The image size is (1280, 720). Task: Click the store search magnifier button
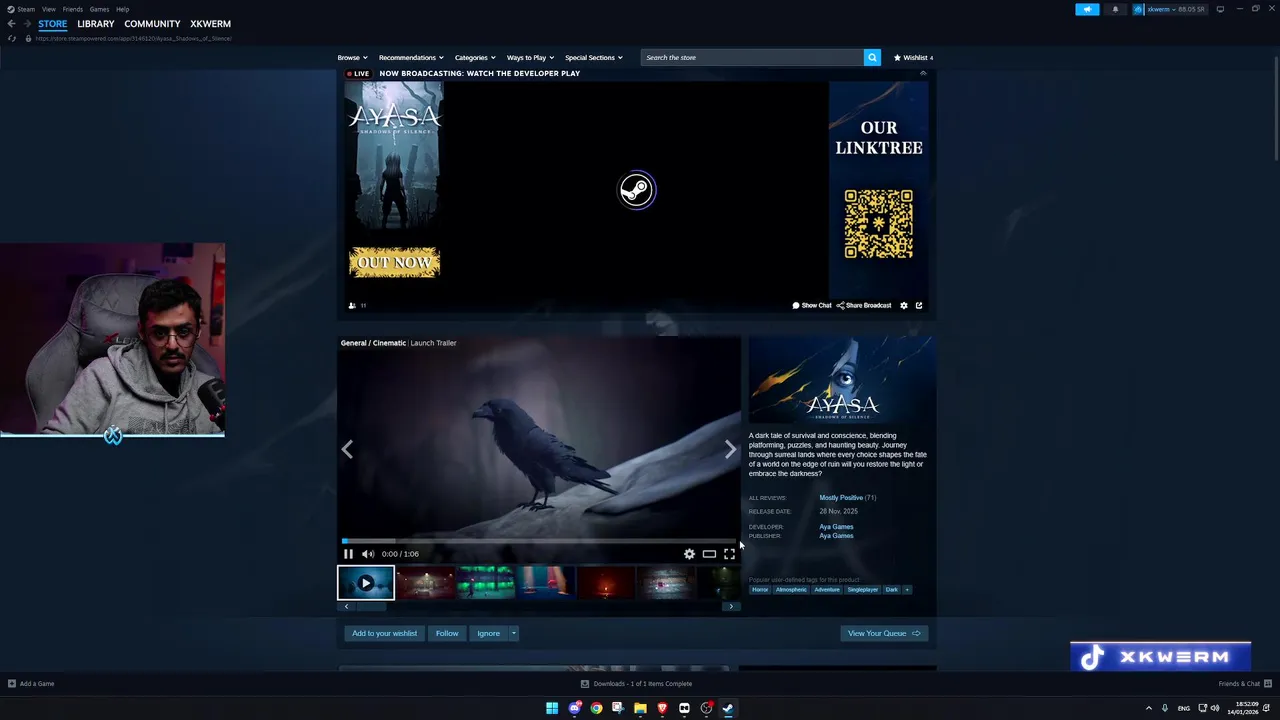click(x=872, y=58)
